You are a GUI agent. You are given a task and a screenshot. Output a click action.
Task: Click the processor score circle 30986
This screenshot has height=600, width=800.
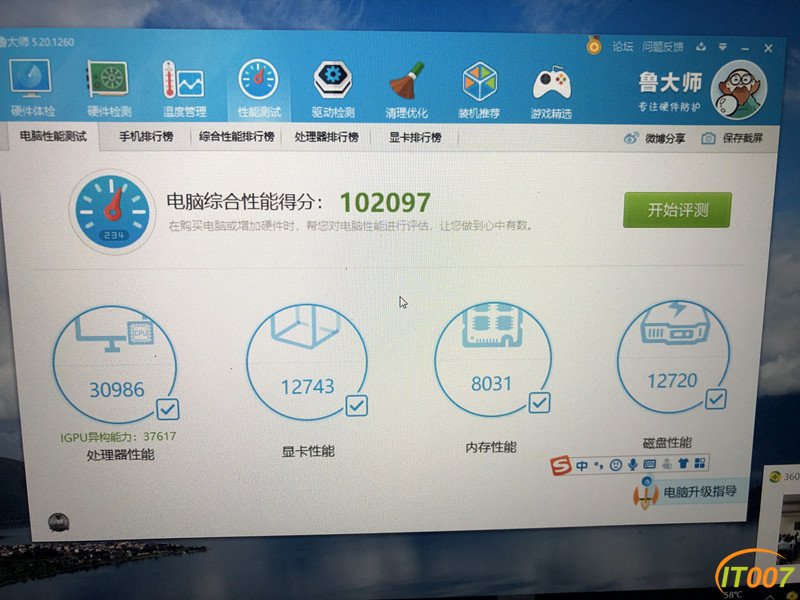tap(115, 364)
